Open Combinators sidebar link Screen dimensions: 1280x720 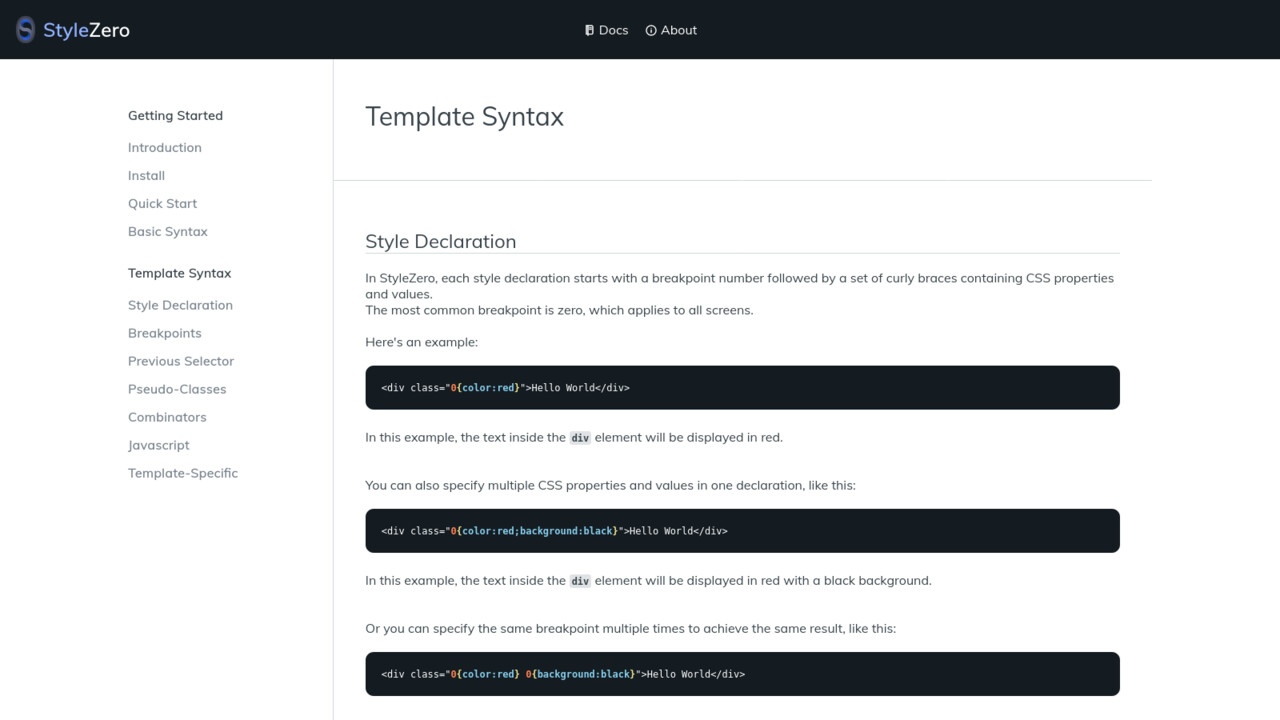(167, 417)
